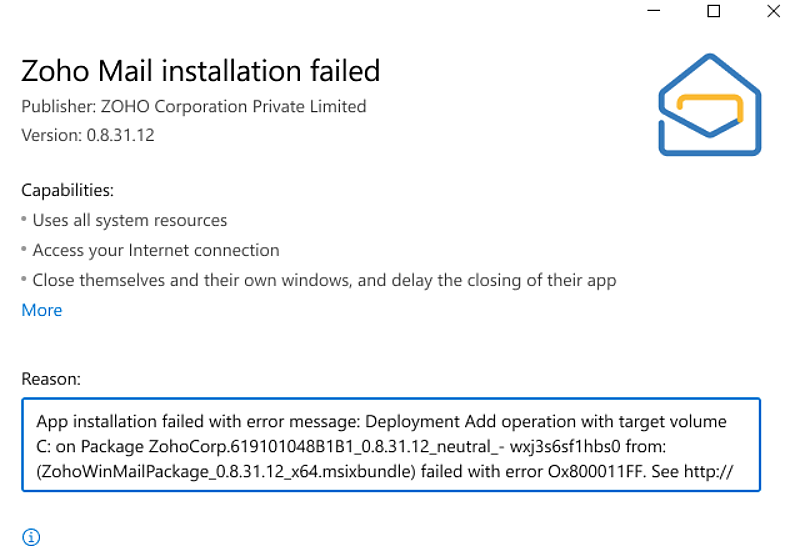Click inside the Reason error message box

tap(391, 445)
